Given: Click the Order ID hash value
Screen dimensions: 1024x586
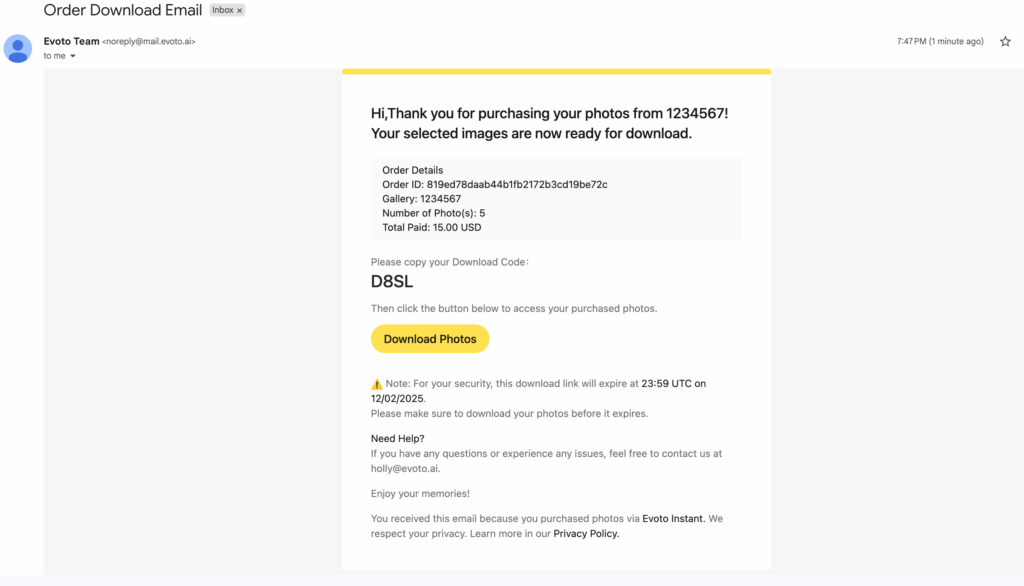Looking at the screenshot, I should point(517,185).
